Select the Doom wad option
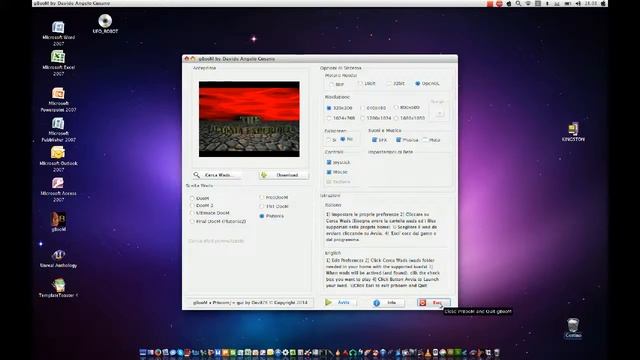Viewport: 640px width, 360px height. (x=192, y=198)
